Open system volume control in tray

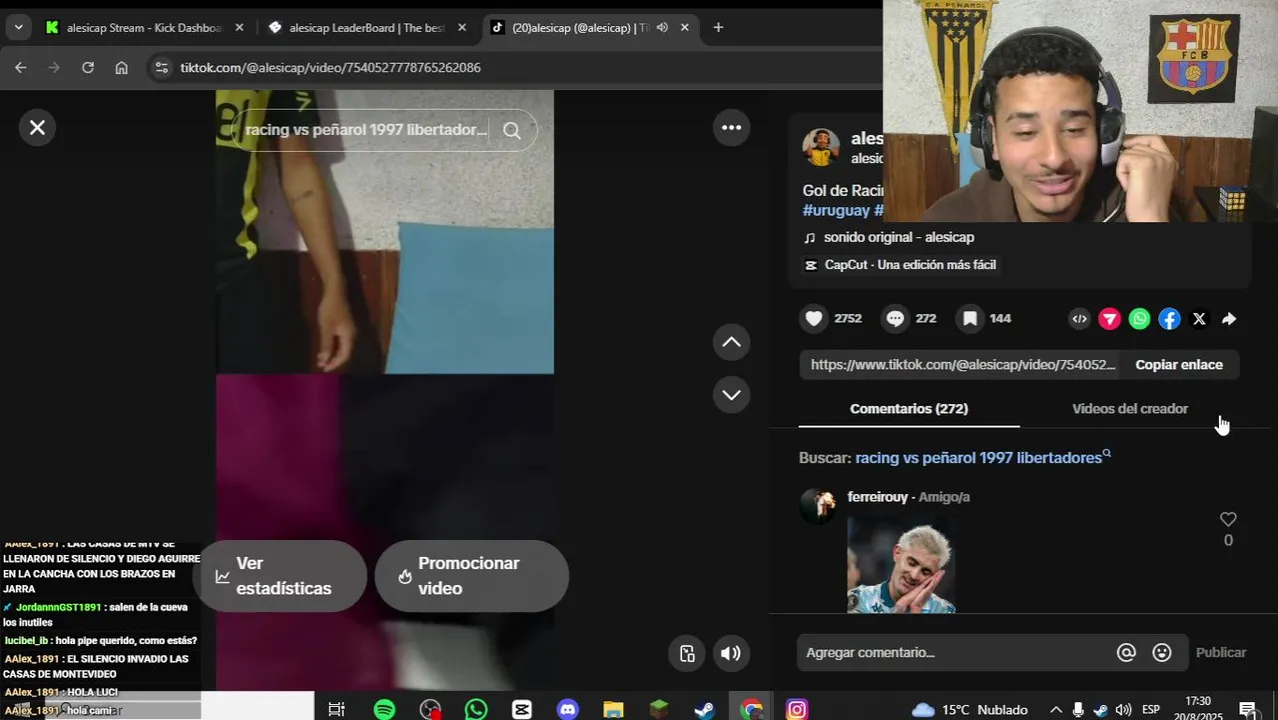[x=1123, y=710]
